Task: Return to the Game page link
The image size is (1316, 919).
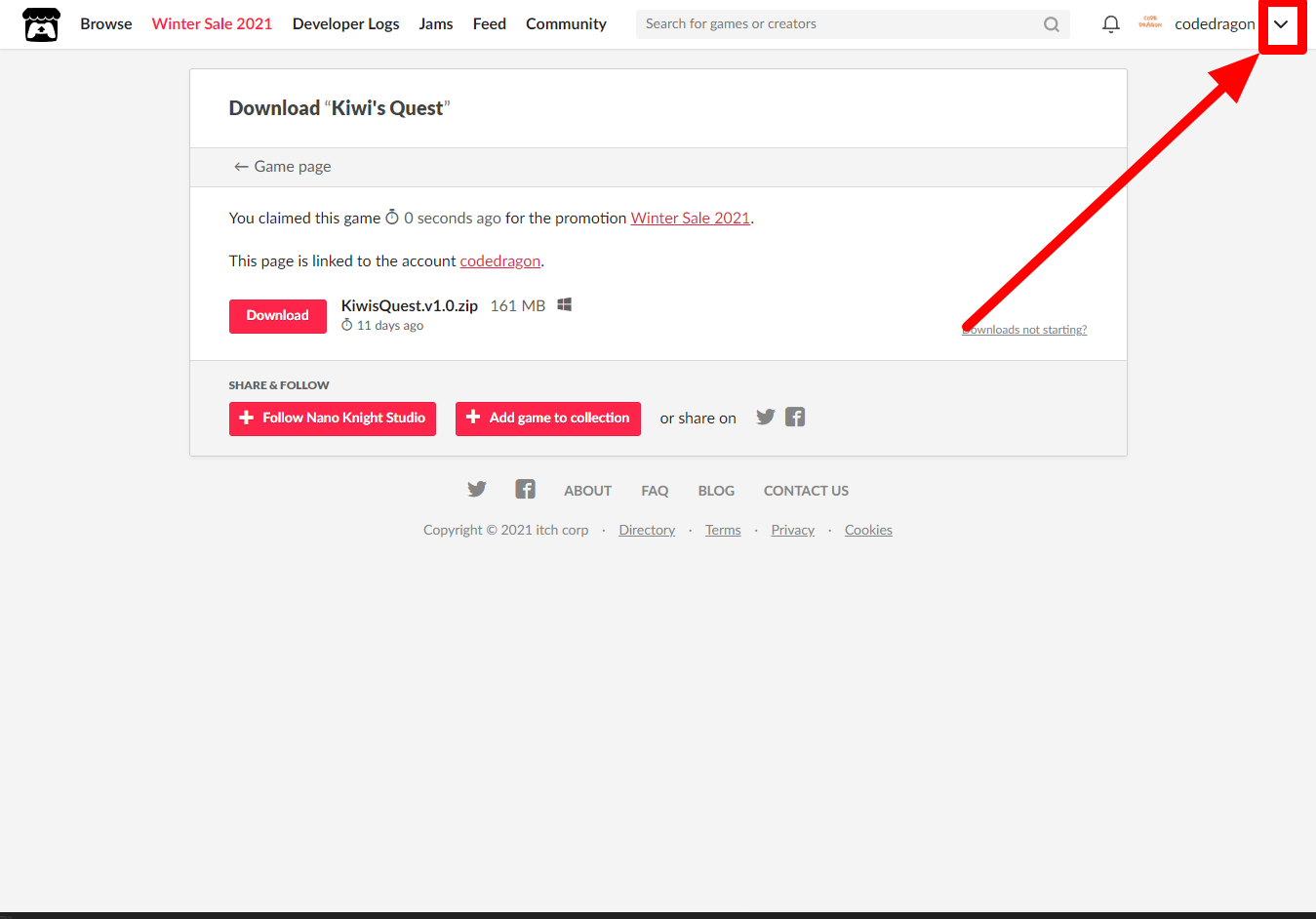Action: [x=282, y=167]
